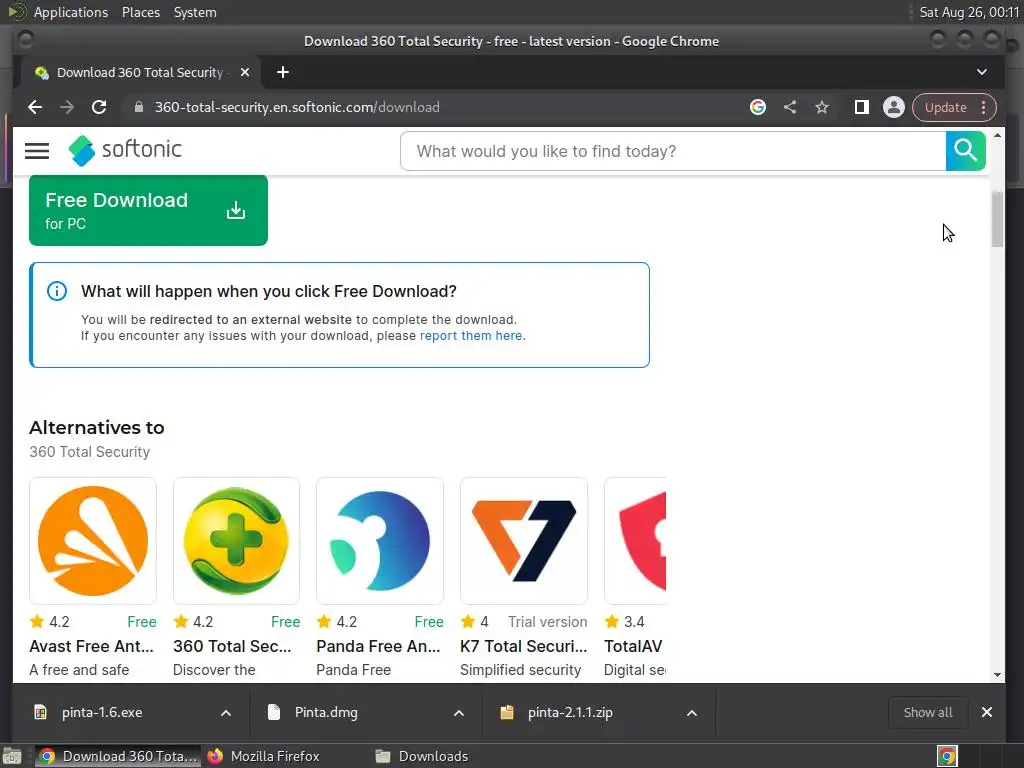Expand options for pinta-2.1.1.zip download
This screenshot has width=1024, height=768.
point(692,713)
